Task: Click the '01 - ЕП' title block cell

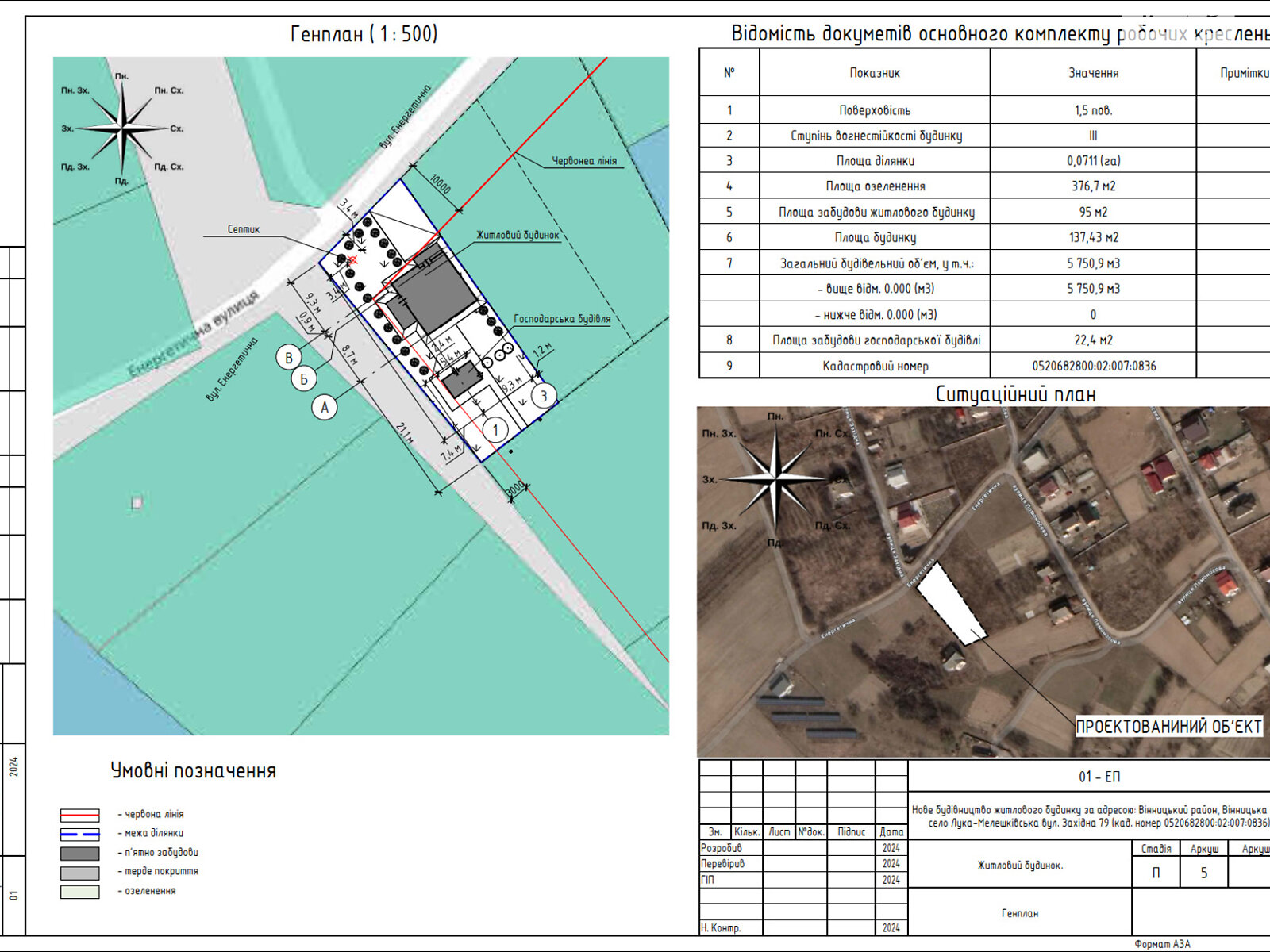Action: pyautogui.click(x=1099, y=777)
